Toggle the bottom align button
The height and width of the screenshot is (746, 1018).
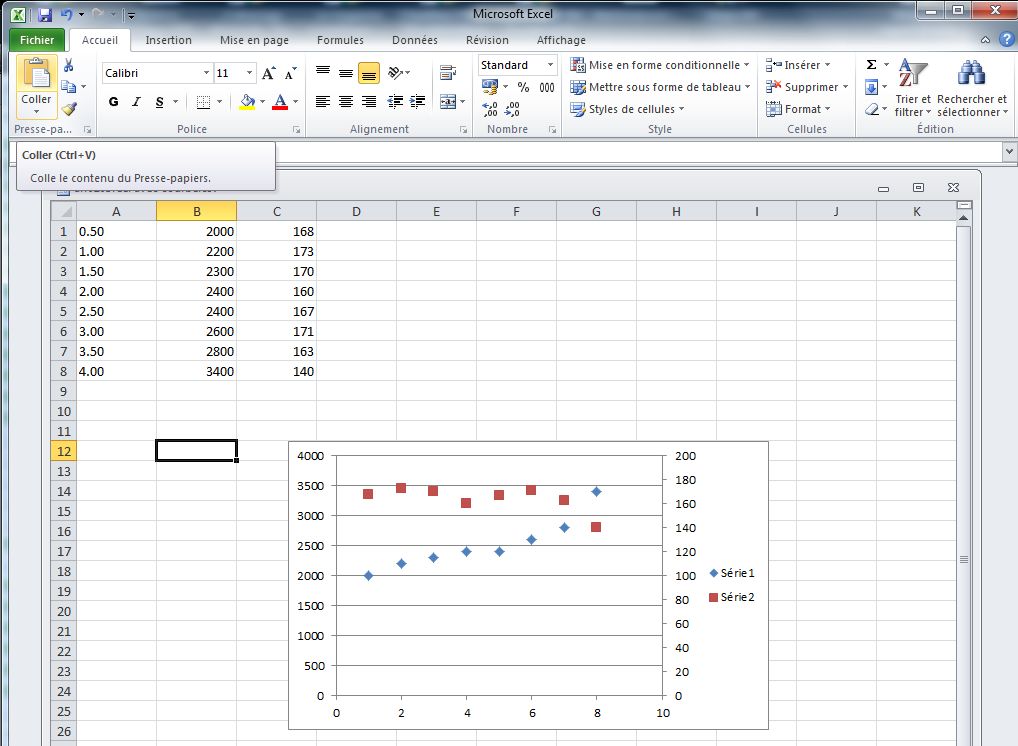369,73
